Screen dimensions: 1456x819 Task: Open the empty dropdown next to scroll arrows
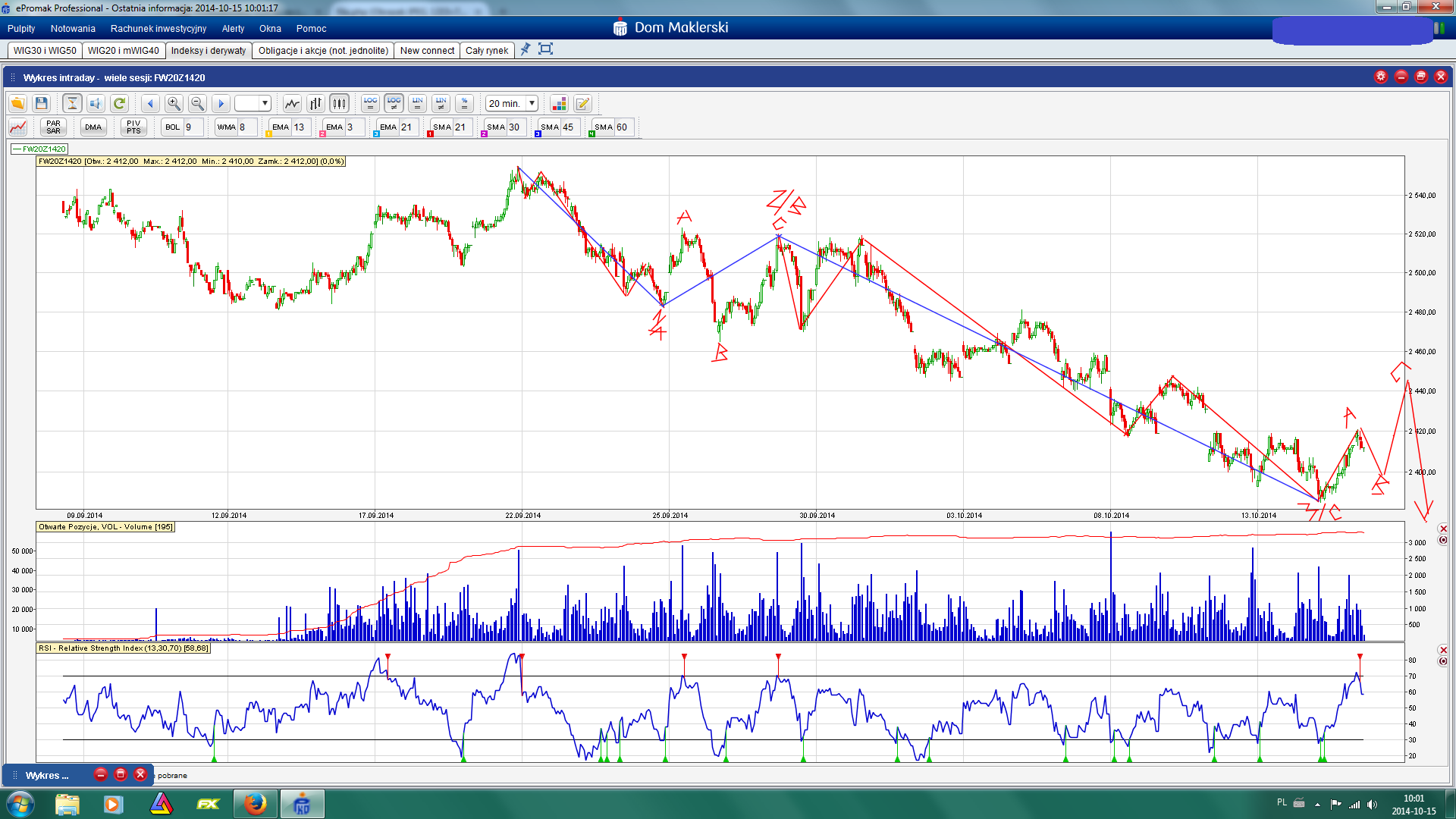click(x=265, y=104)
